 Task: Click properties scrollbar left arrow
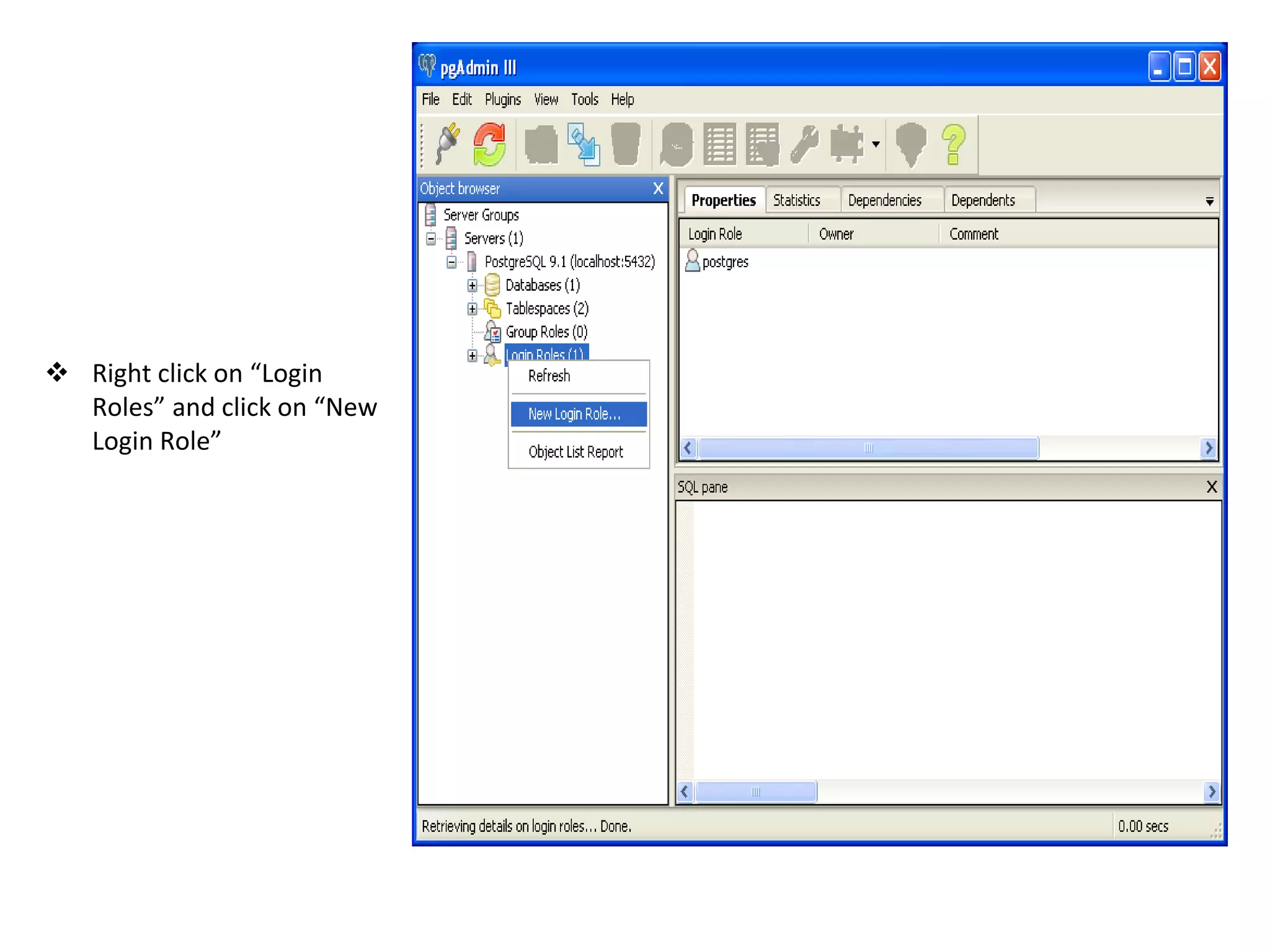pos(688,448)
